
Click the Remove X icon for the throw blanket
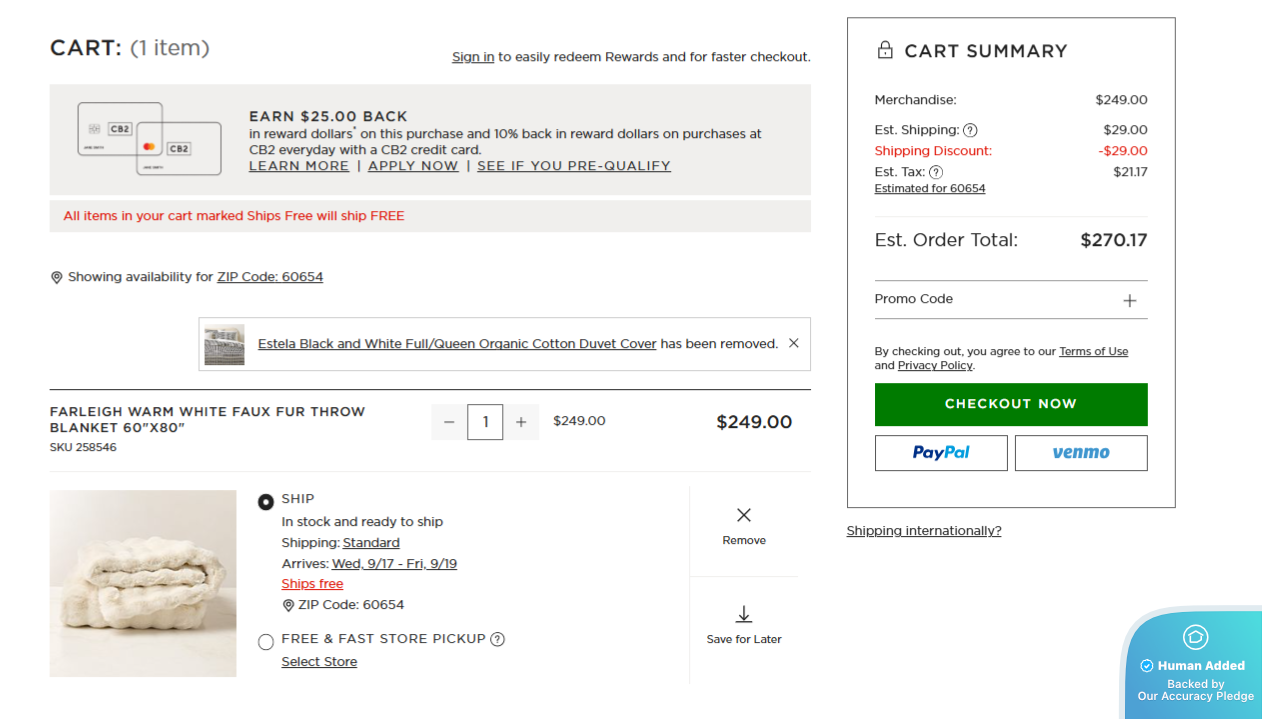(x=743, y=514)
